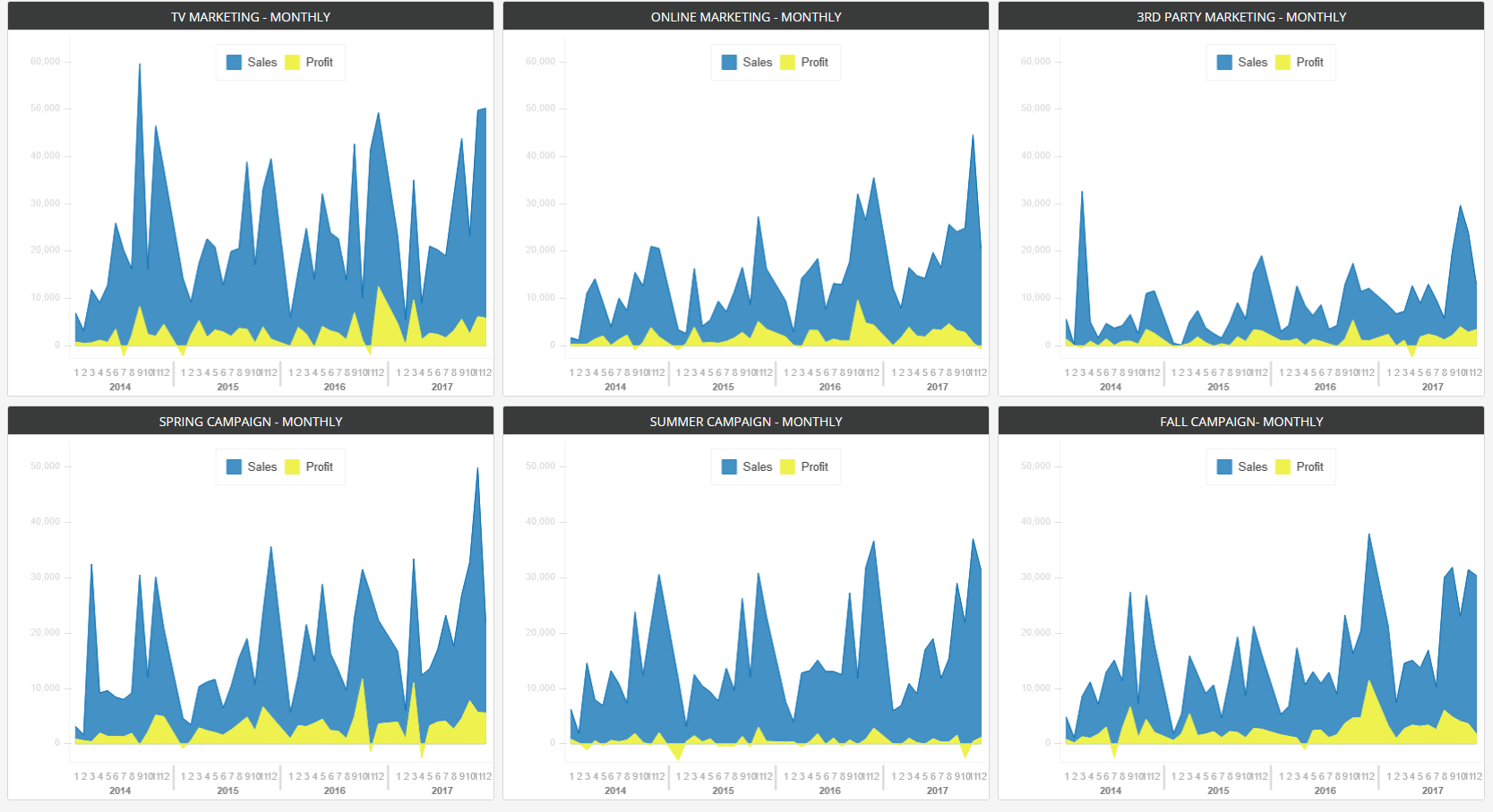Viewport: 1493px width, 812px height.
Task: Click 2017 axis label in Spring Campaign chart
Action: pyautogui.click(x=442, y=791)
